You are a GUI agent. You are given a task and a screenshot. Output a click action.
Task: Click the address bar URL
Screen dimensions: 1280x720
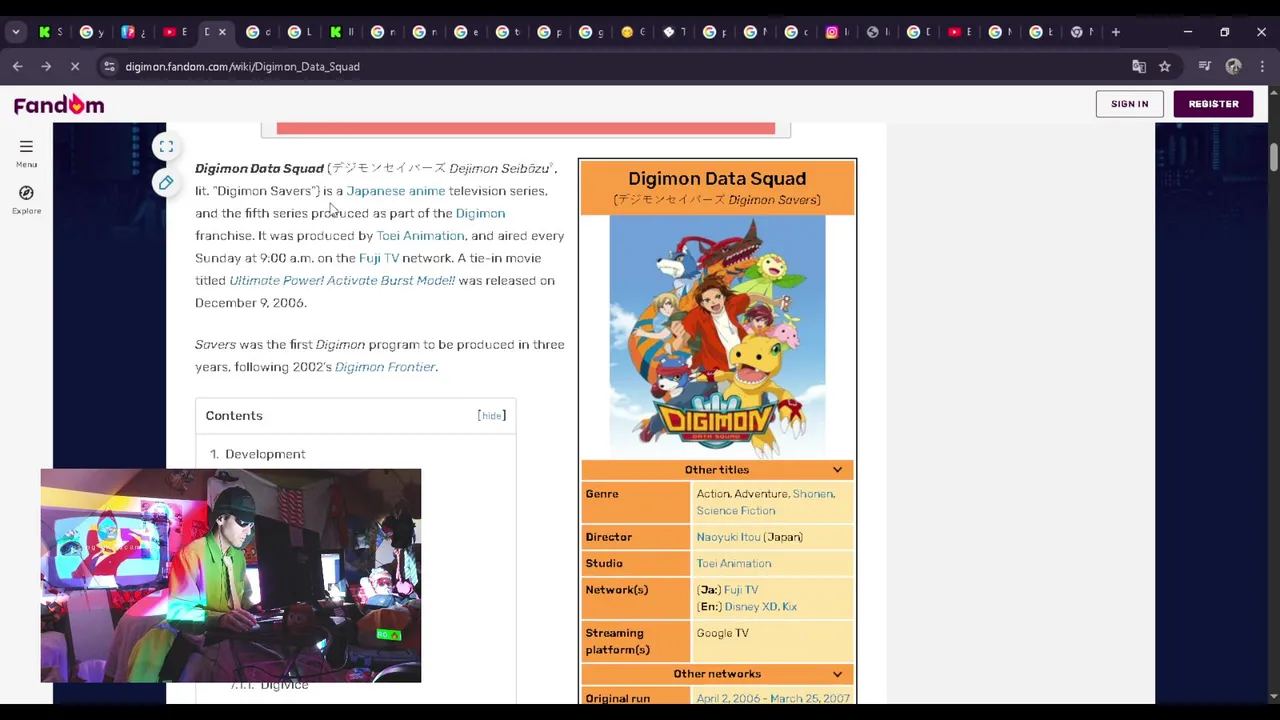click(242, 66)
